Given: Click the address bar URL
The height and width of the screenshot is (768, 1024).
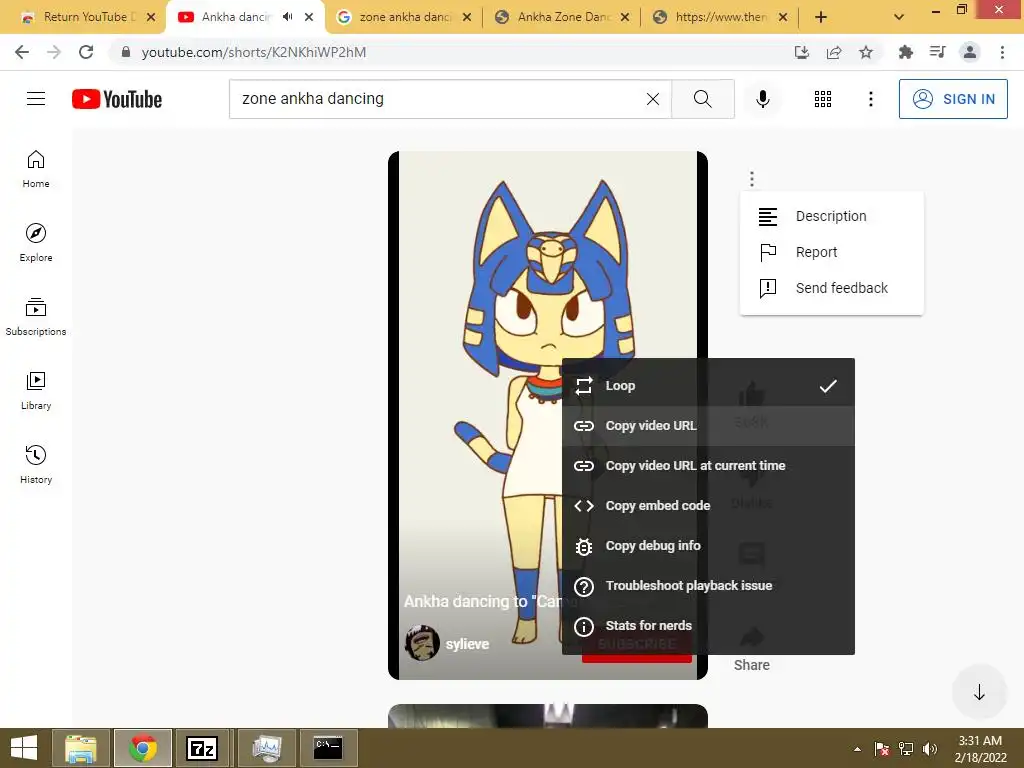Looking at the screenshot, I should pos(253,52).
